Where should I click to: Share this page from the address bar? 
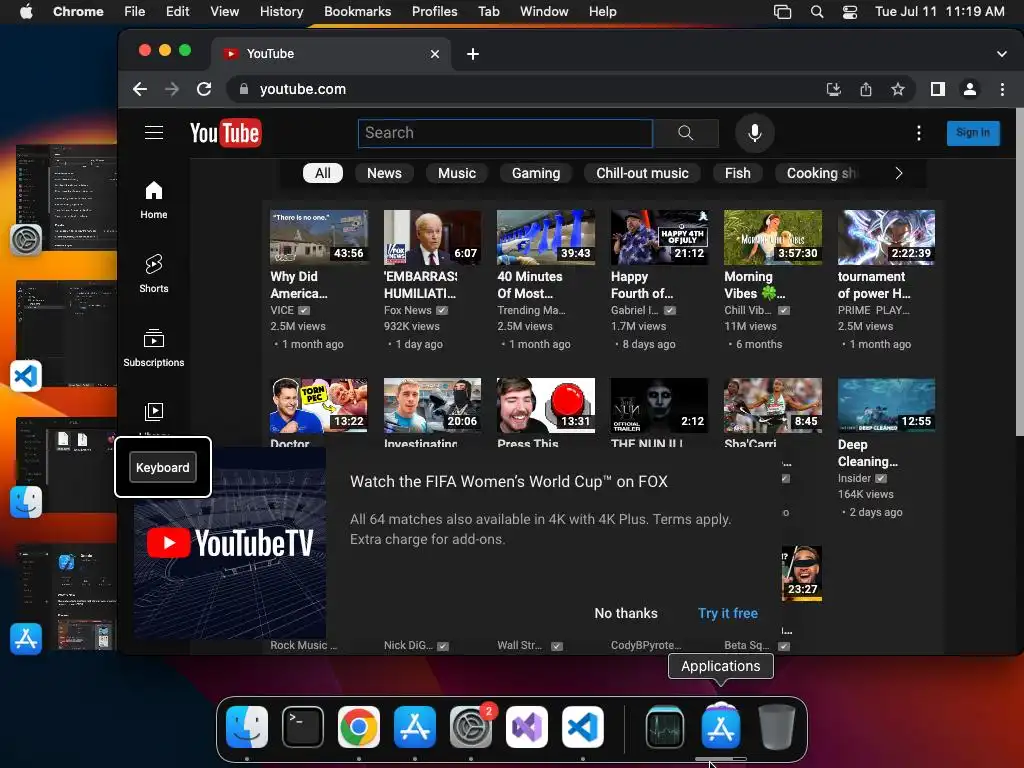(x=866, y=89)
